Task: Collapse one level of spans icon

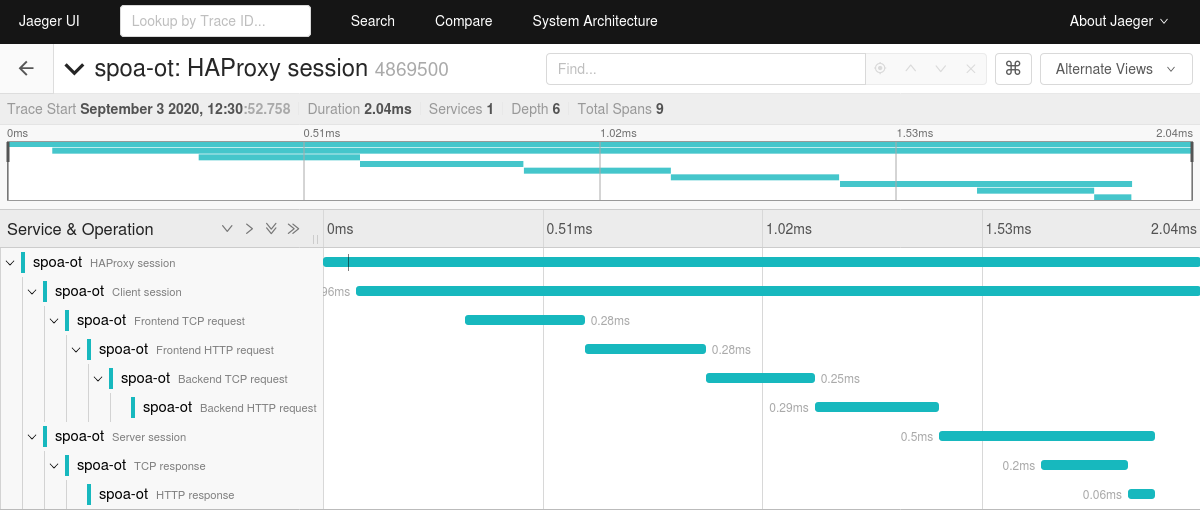Action: (249, 229)
